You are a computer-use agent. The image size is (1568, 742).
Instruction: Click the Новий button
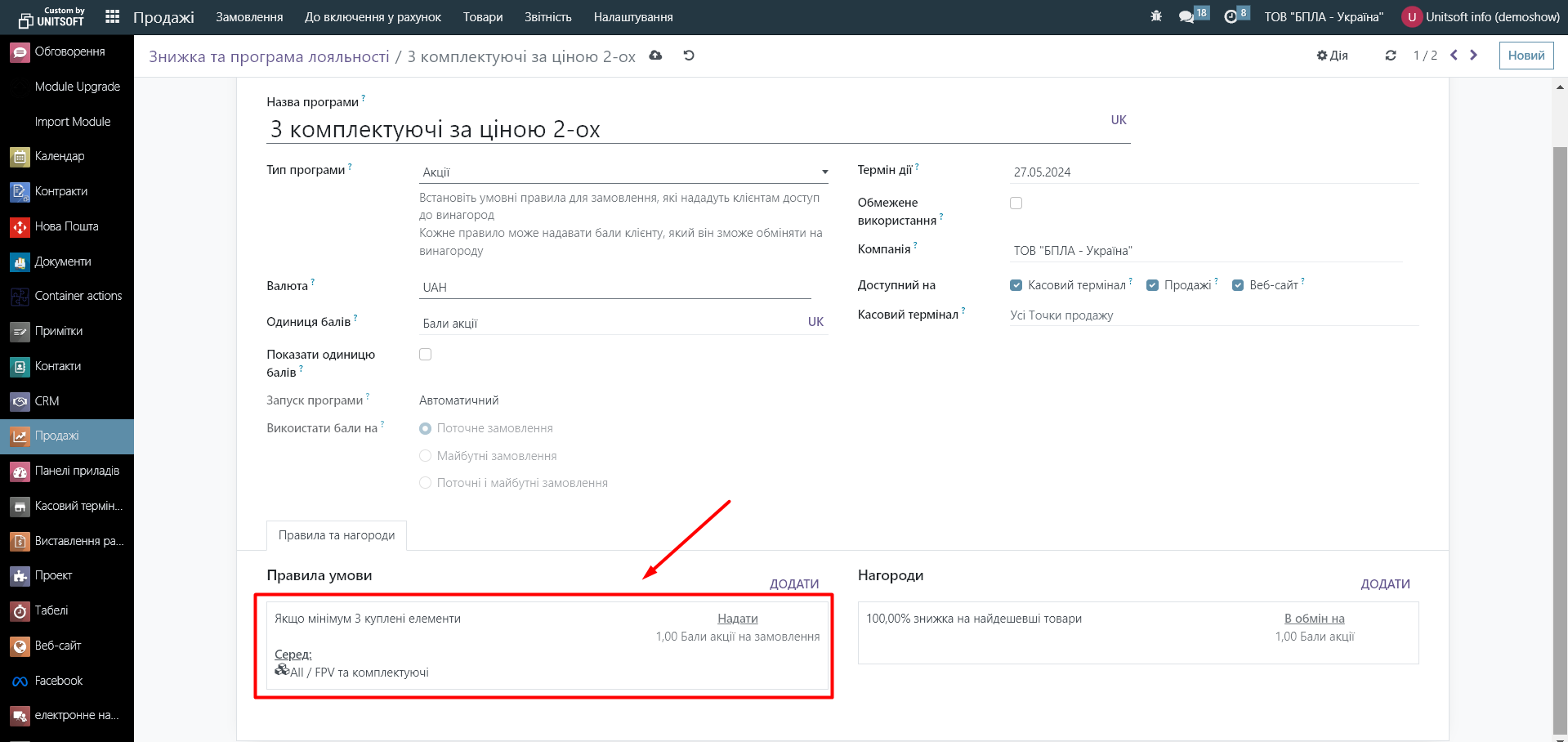tap(1526, 56)
